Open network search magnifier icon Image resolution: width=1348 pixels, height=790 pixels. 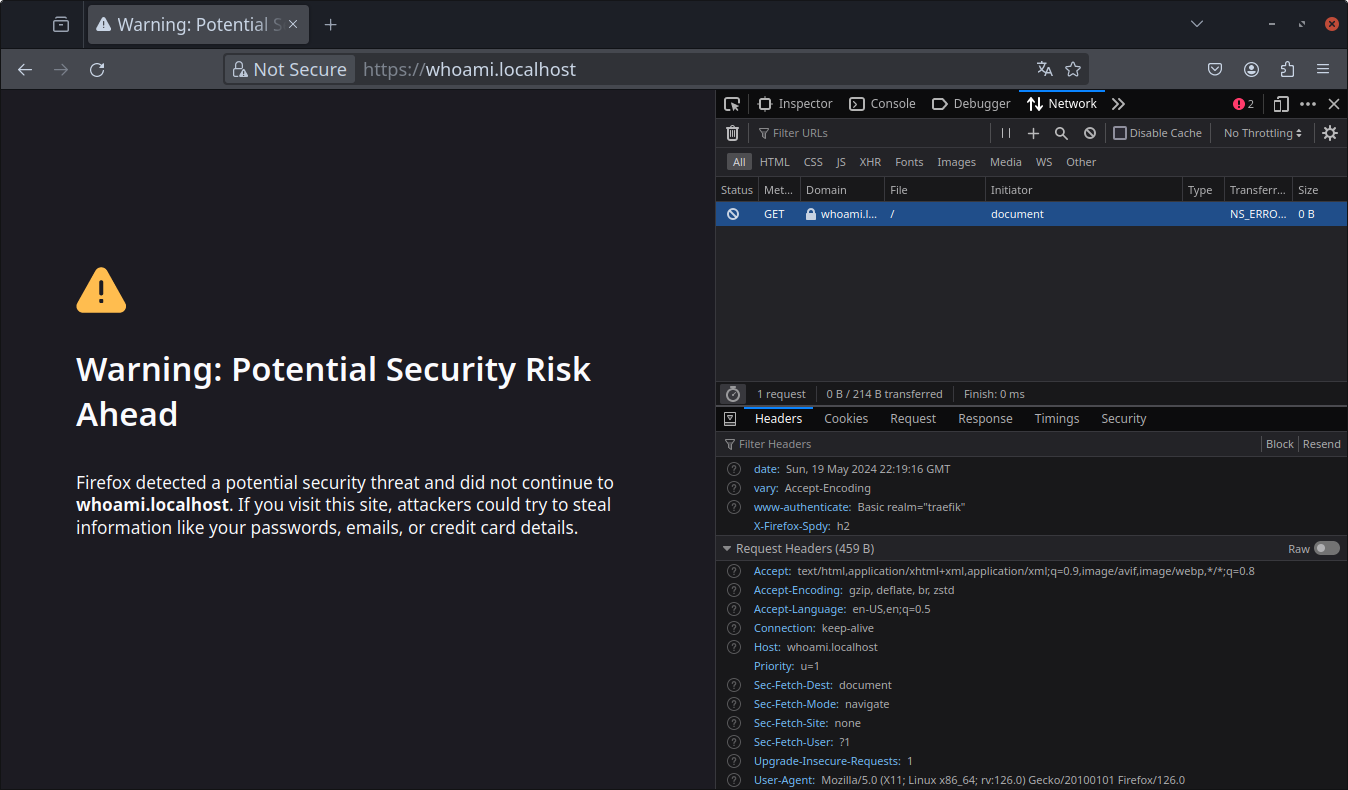(x=1062, y=133)
